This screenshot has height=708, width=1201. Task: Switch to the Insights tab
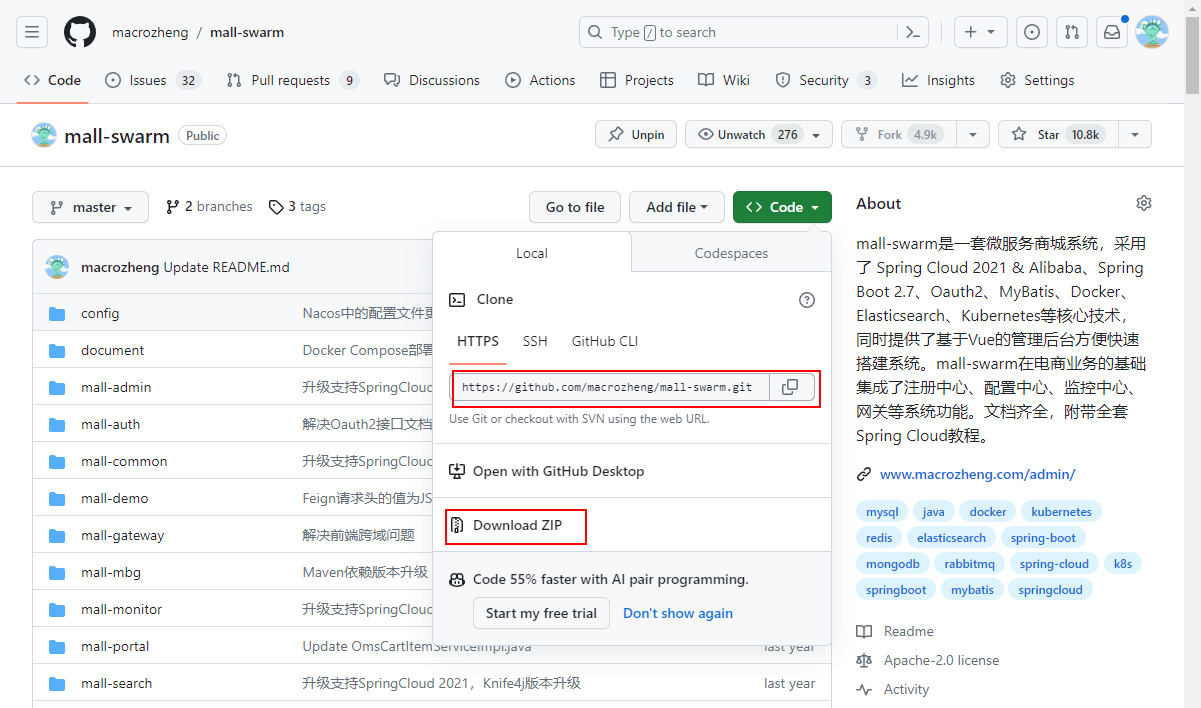[938, 80]
